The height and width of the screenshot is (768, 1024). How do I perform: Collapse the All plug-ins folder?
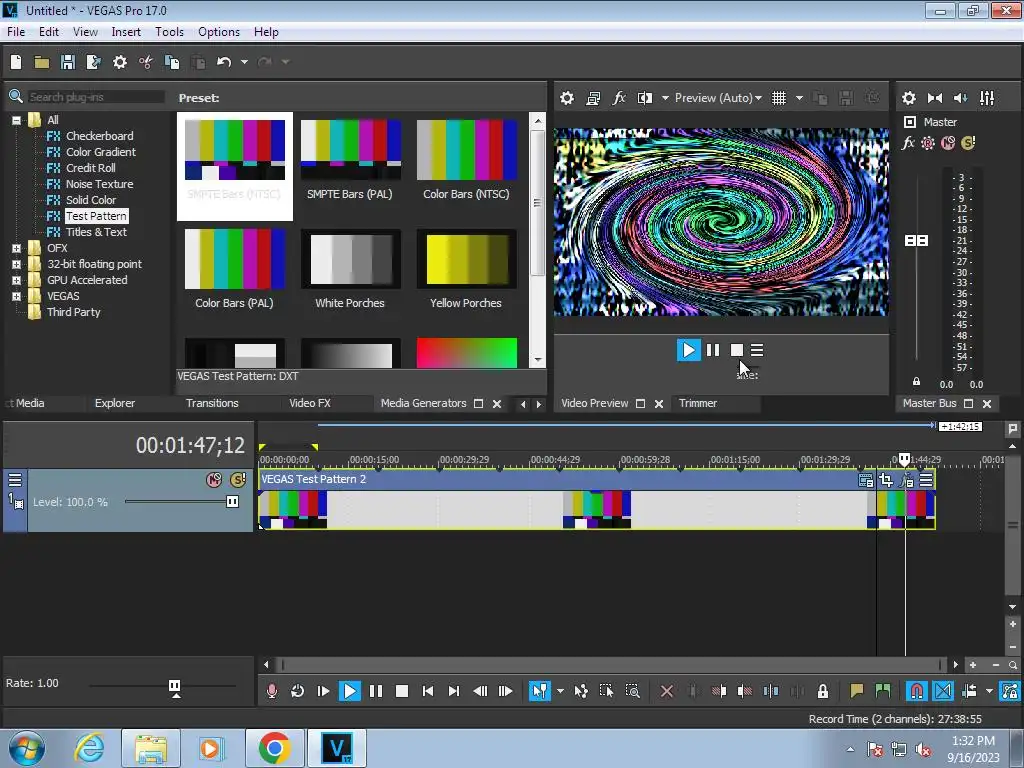[x=16, y=120]
